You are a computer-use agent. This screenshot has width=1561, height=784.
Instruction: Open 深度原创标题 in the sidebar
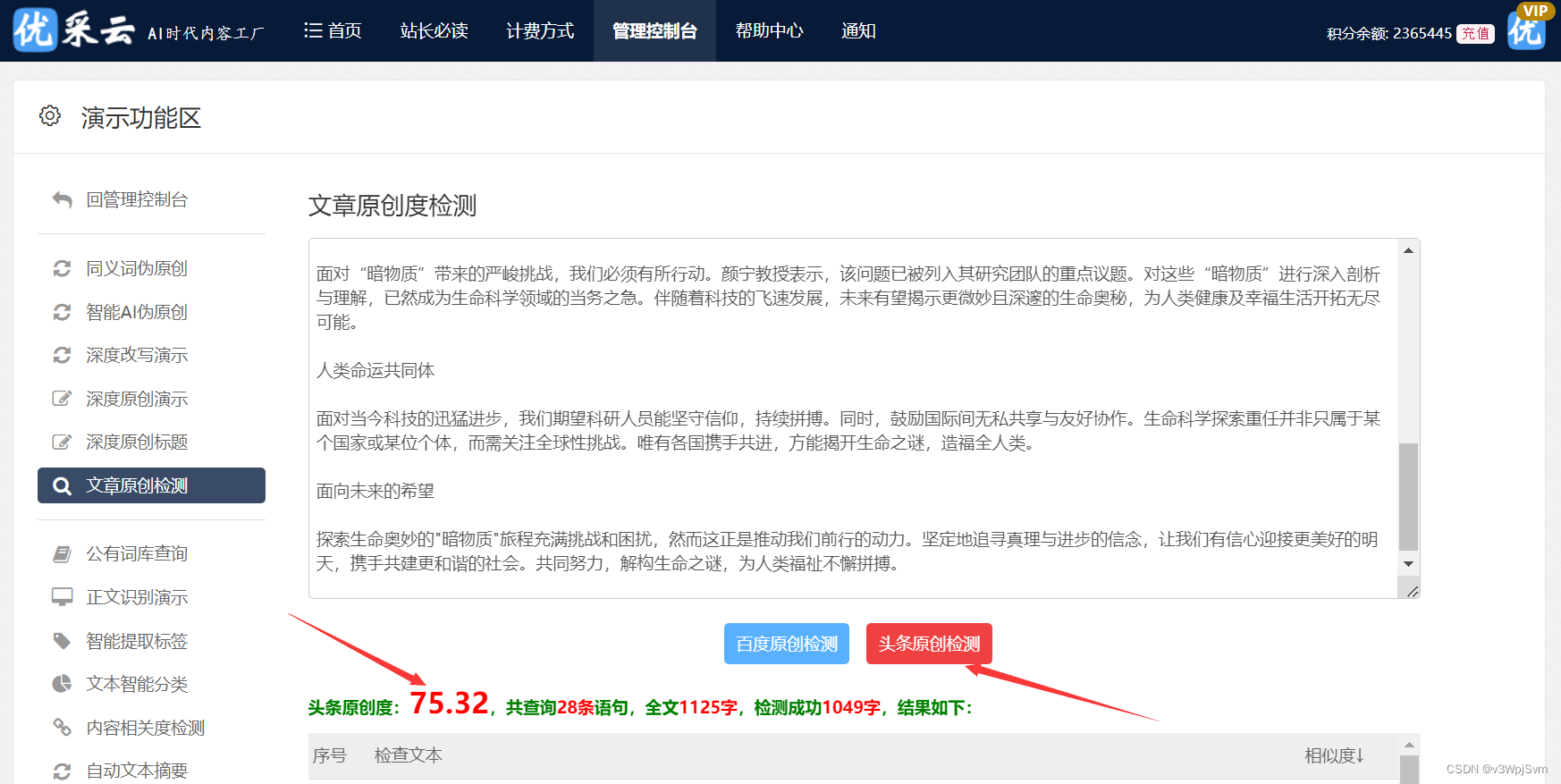point(137,442)
